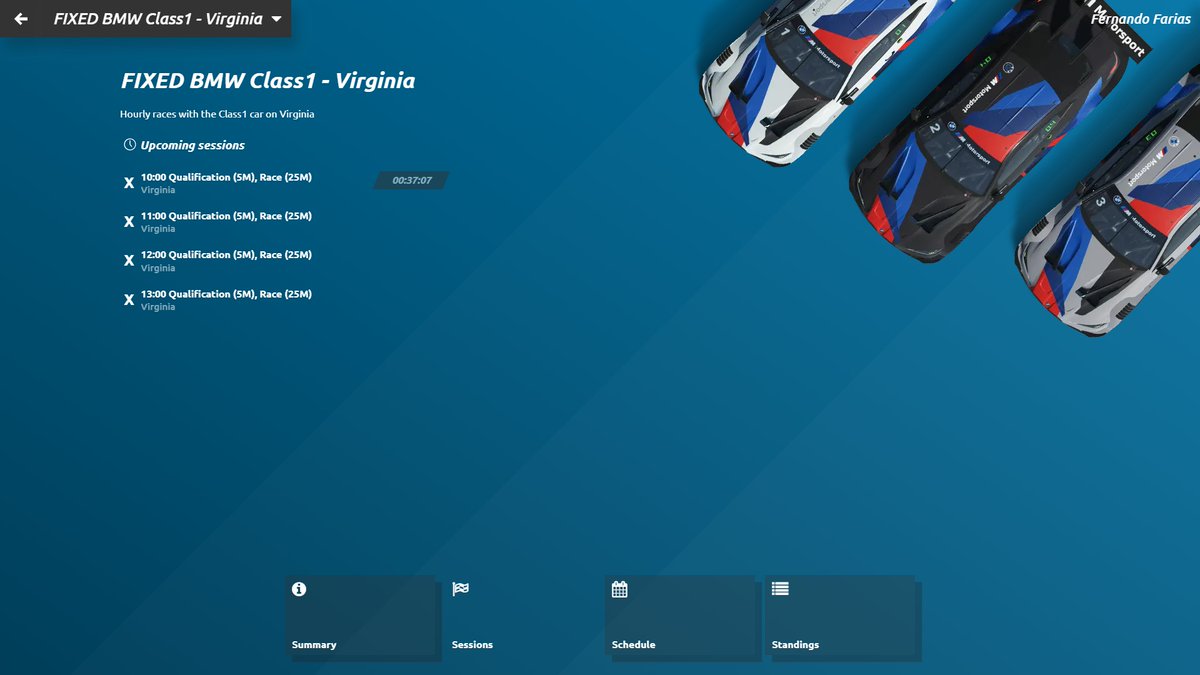Open the Summary tile by its label
1200x675 pixels.
(x=314, y=645)
